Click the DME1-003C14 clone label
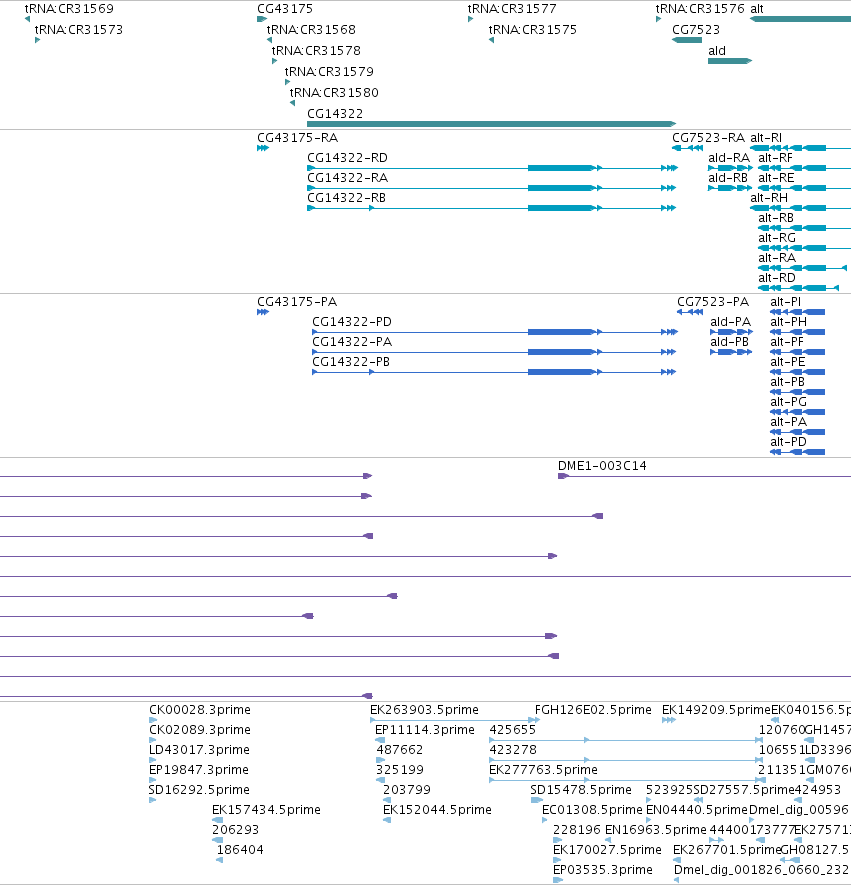The width and height of the screenshot is (851, 885). pyautogui.click(x=602, y=466)
